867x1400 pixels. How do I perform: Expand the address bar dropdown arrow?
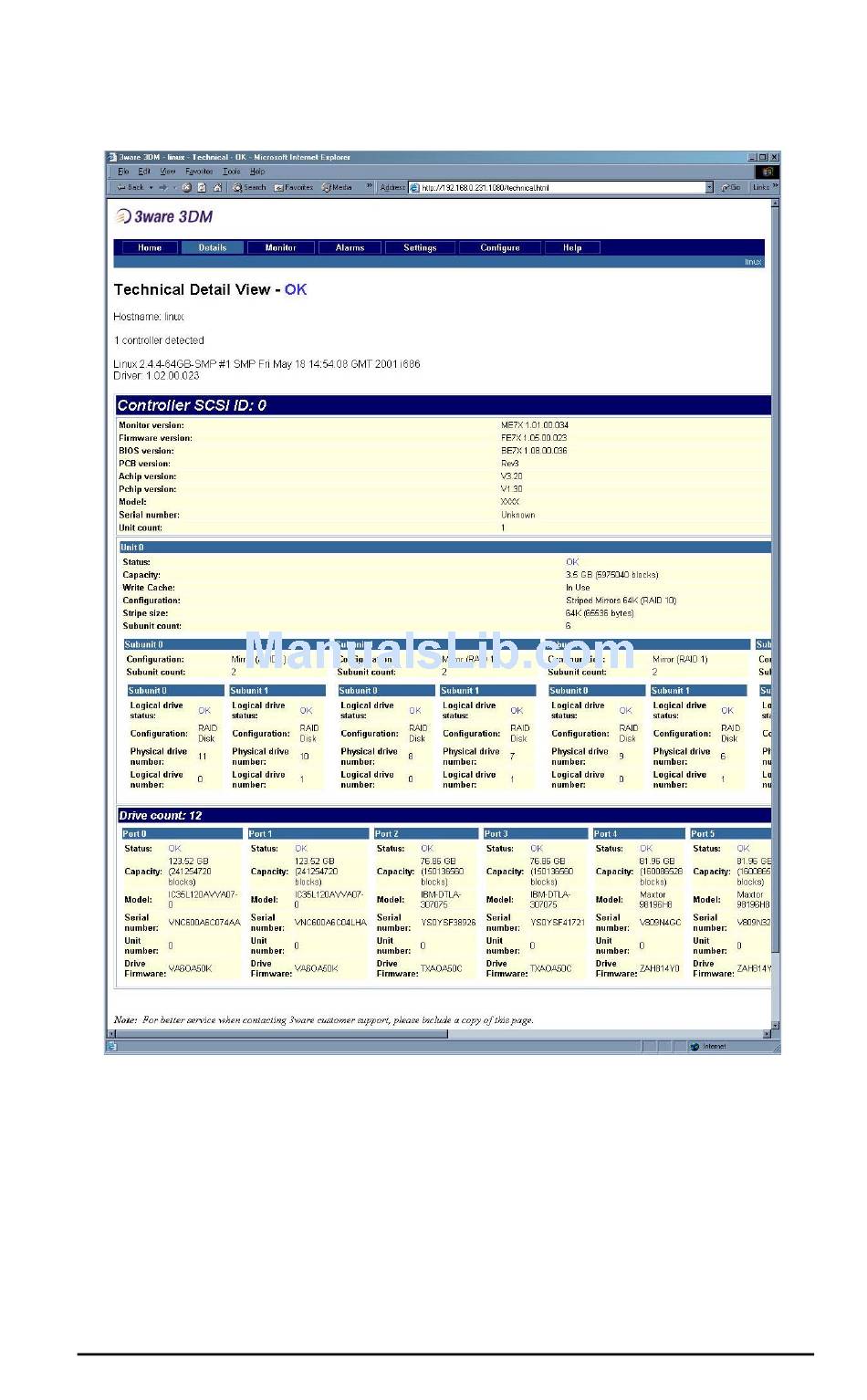[709, 187]
